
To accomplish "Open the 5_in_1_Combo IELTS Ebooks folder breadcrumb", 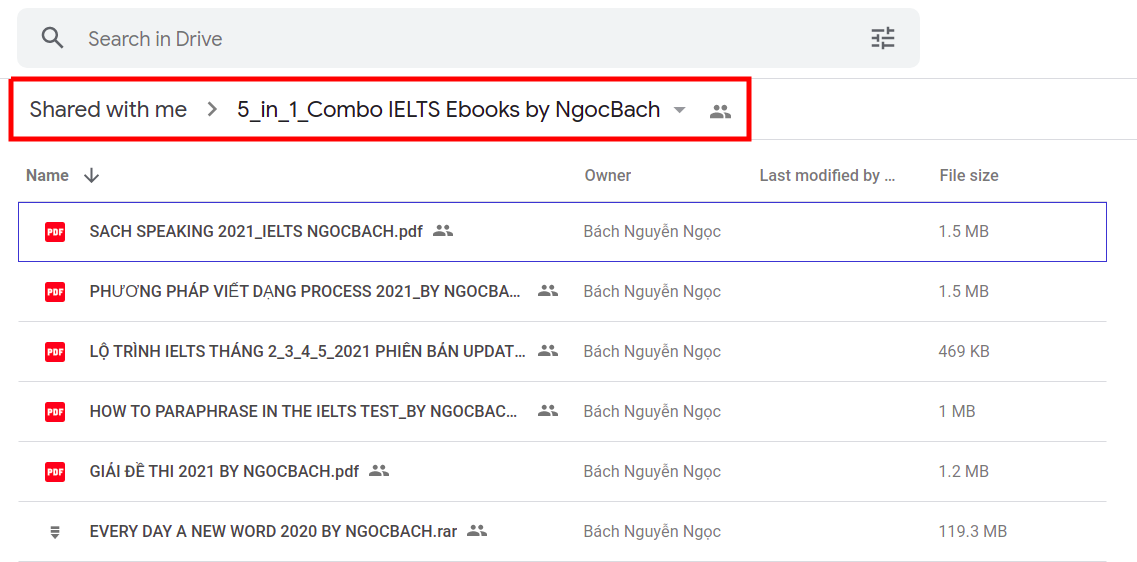I will click(449, 109).
